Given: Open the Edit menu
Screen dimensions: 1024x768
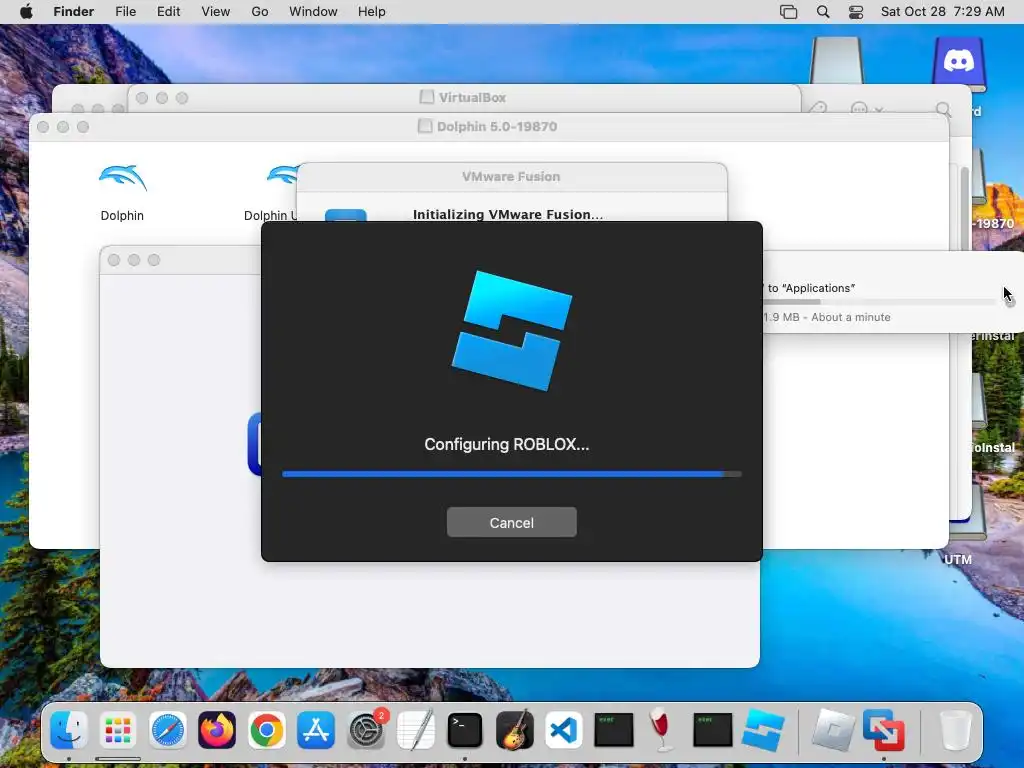Looking at the screenshot, I should click(168, 12).
